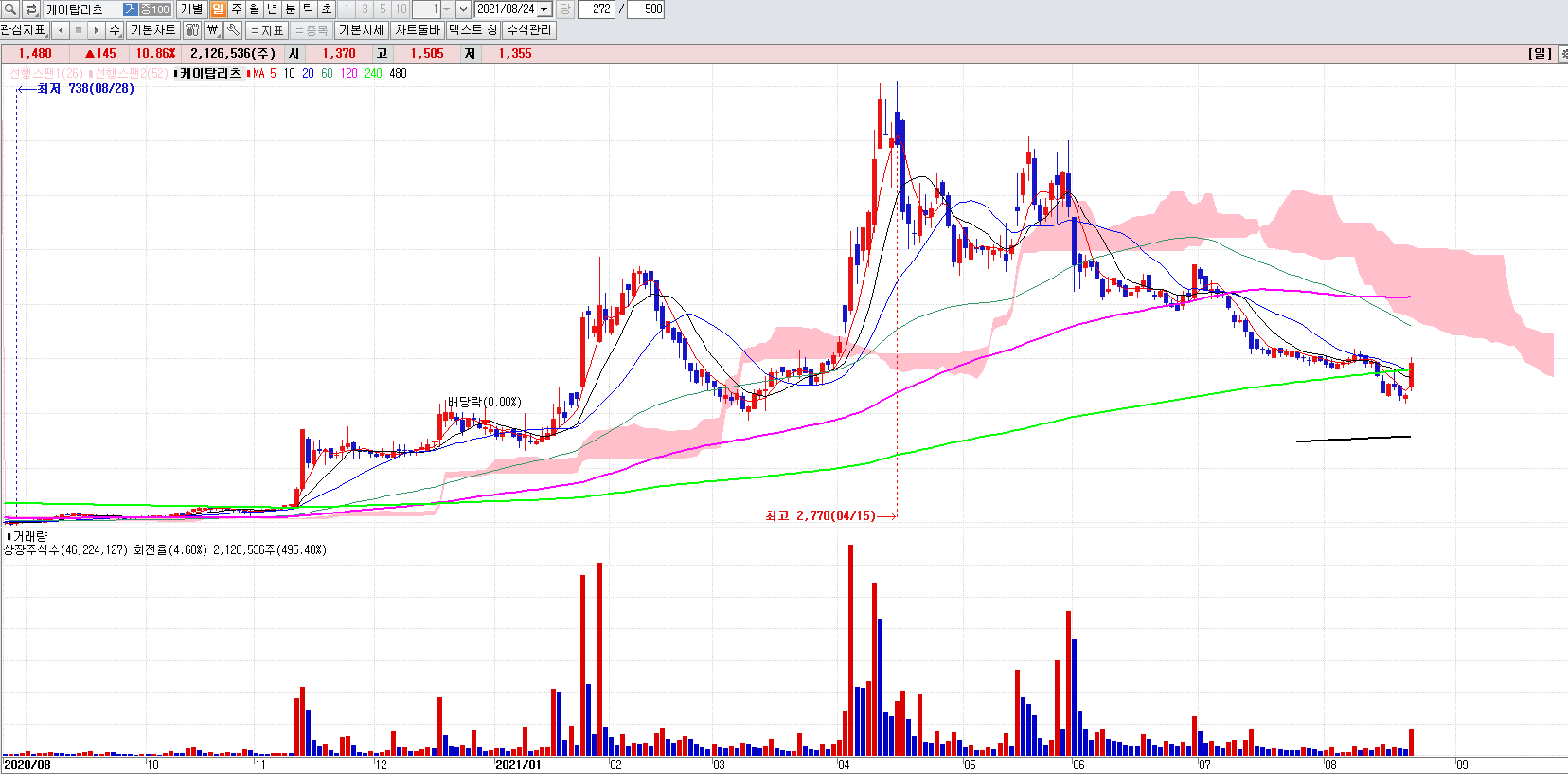Click the candle count field '272'
The width and height of the screenshot is (1568, 774).
click(597, 9)
